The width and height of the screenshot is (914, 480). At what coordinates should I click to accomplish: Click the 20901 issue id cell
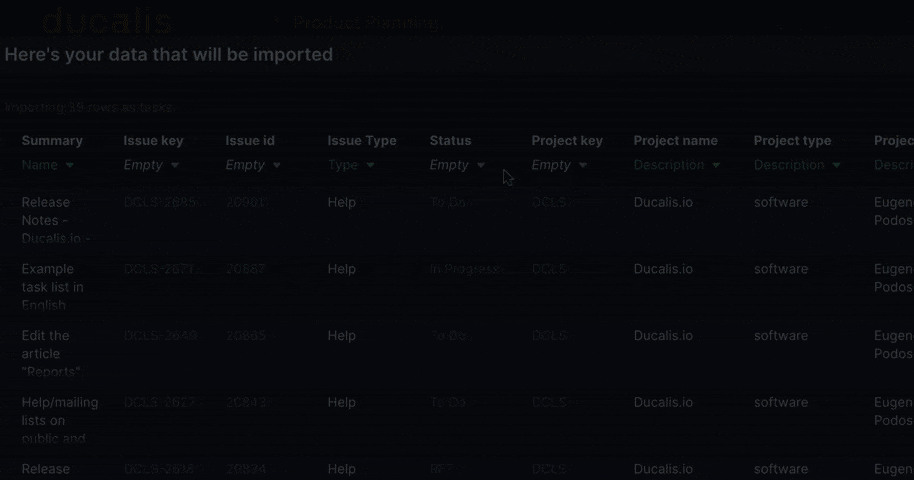246,202
